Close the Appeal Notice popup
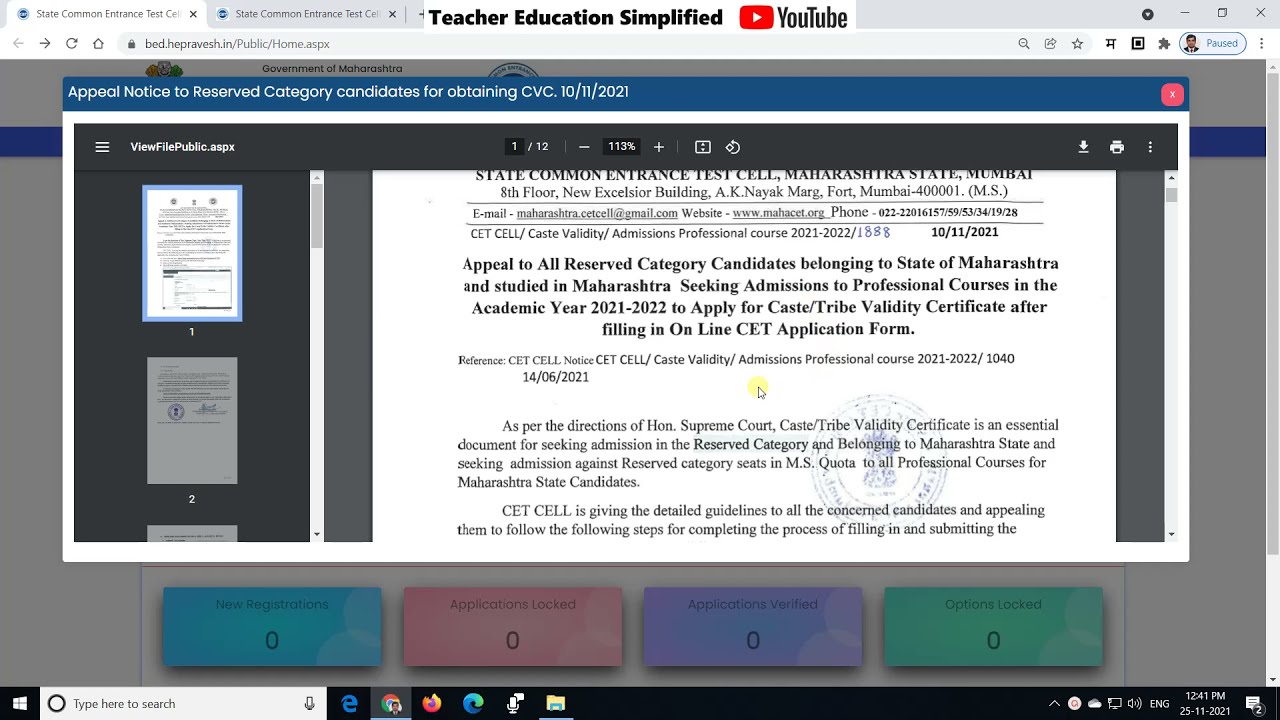The height and width of the screenshot is (720, 1280). 1172,94
